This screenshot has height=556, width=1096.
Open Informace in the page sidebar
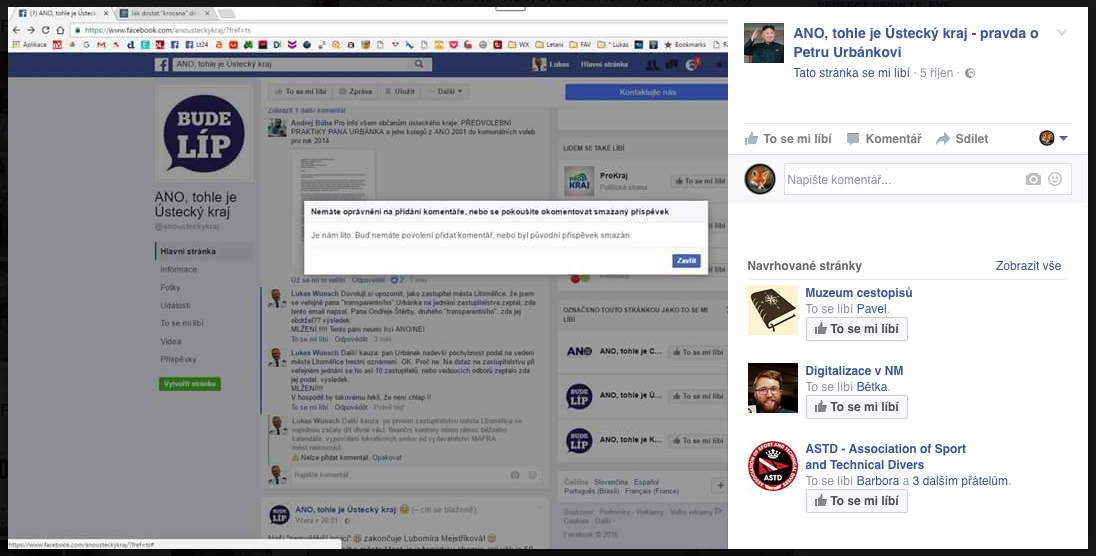(179, 270)
